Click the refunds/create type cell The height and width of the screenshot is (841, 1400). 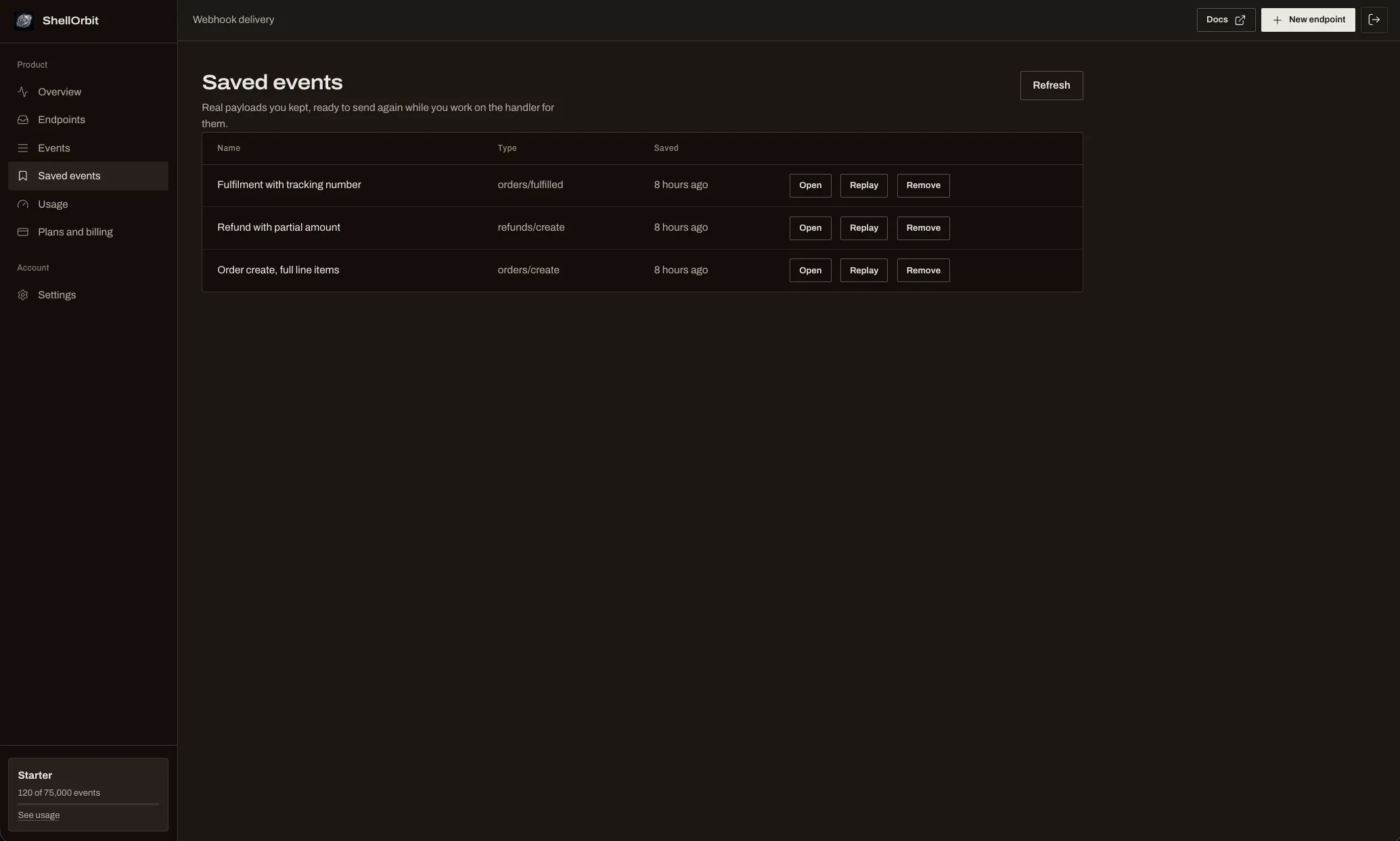click(x=530, y=227)
